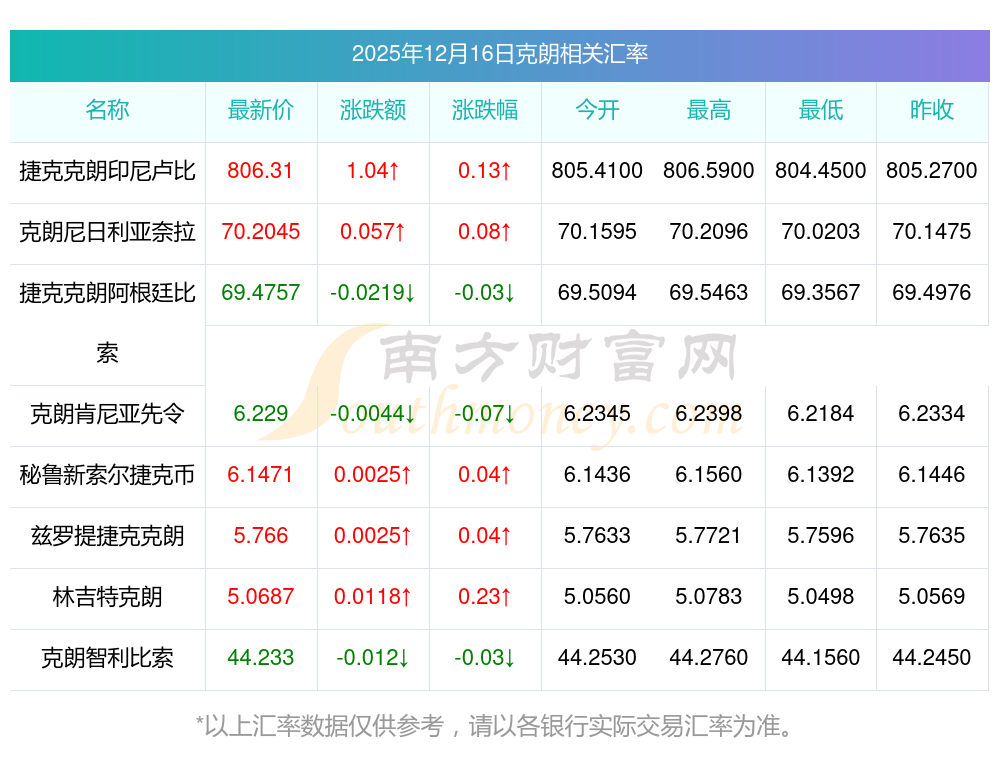Select the 涨跌幅 column header
This screenshot has height=757, width=1000.
click(485, 110)
